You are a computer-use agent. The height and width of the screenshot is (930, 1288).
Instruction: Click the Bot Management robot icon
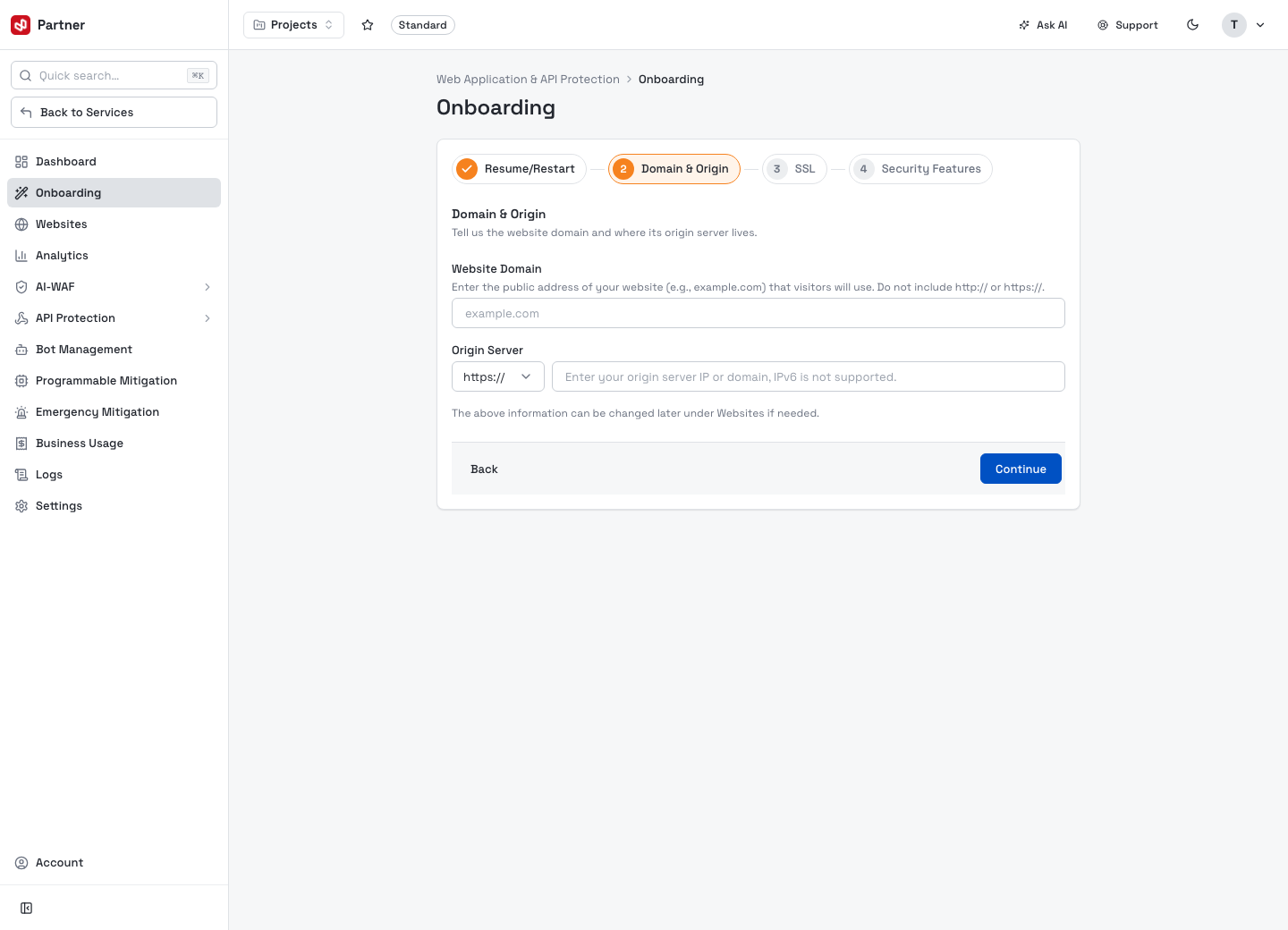[21, 350]
